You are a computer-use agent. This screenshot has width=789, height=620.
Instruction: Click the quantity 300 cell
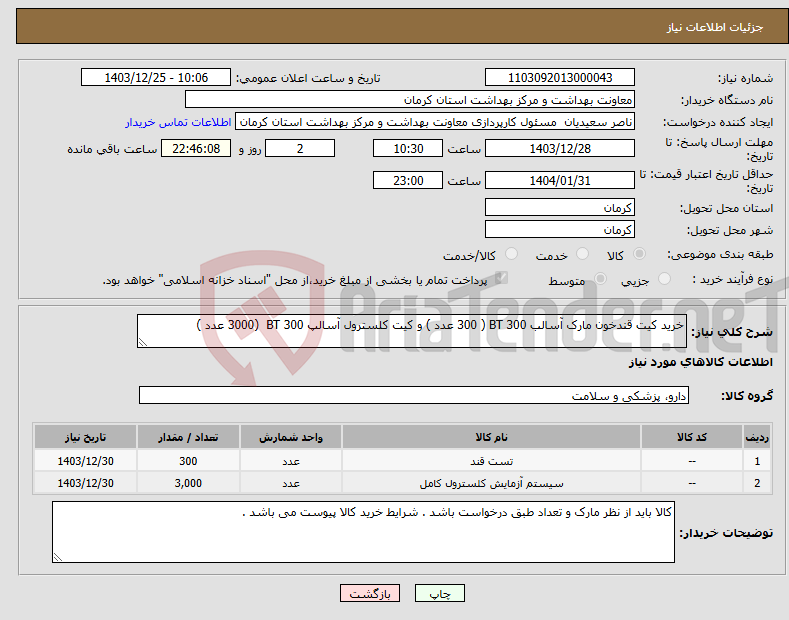(188, 461)
